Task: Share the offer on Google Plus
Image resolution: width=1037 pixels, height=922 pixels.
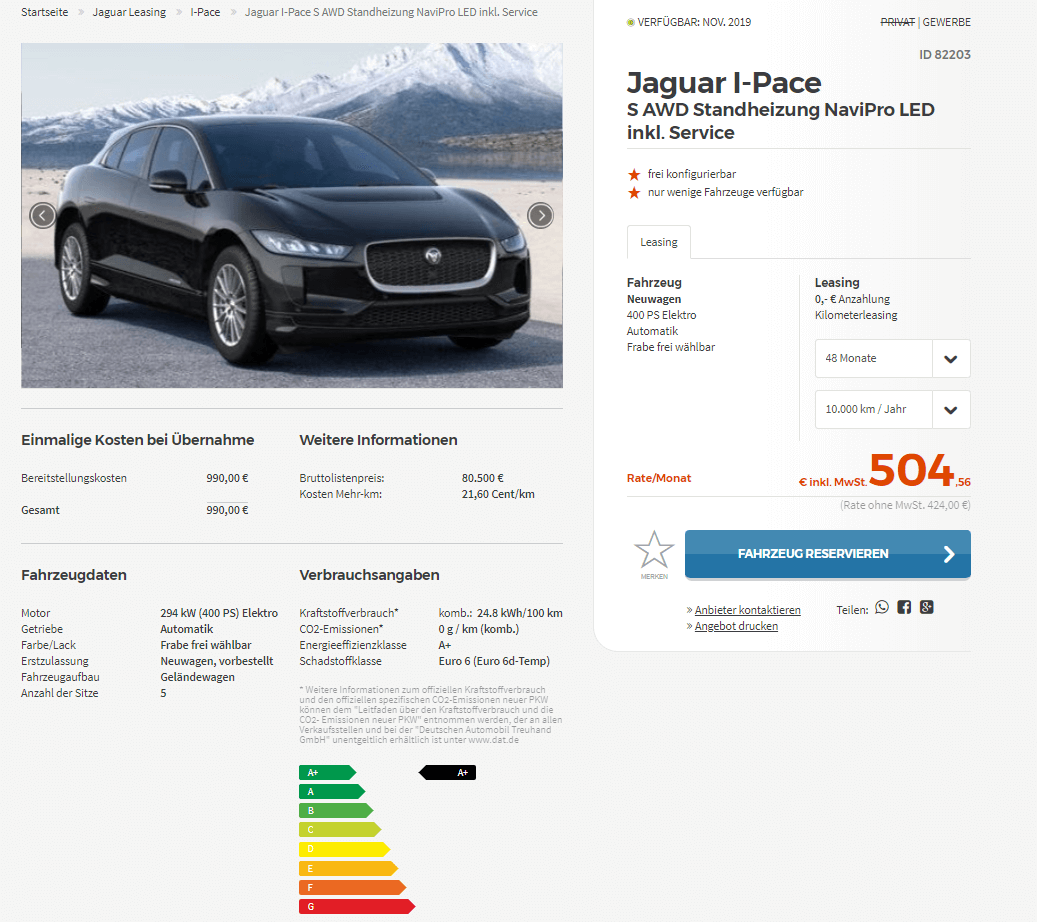Action: (927, 607)
